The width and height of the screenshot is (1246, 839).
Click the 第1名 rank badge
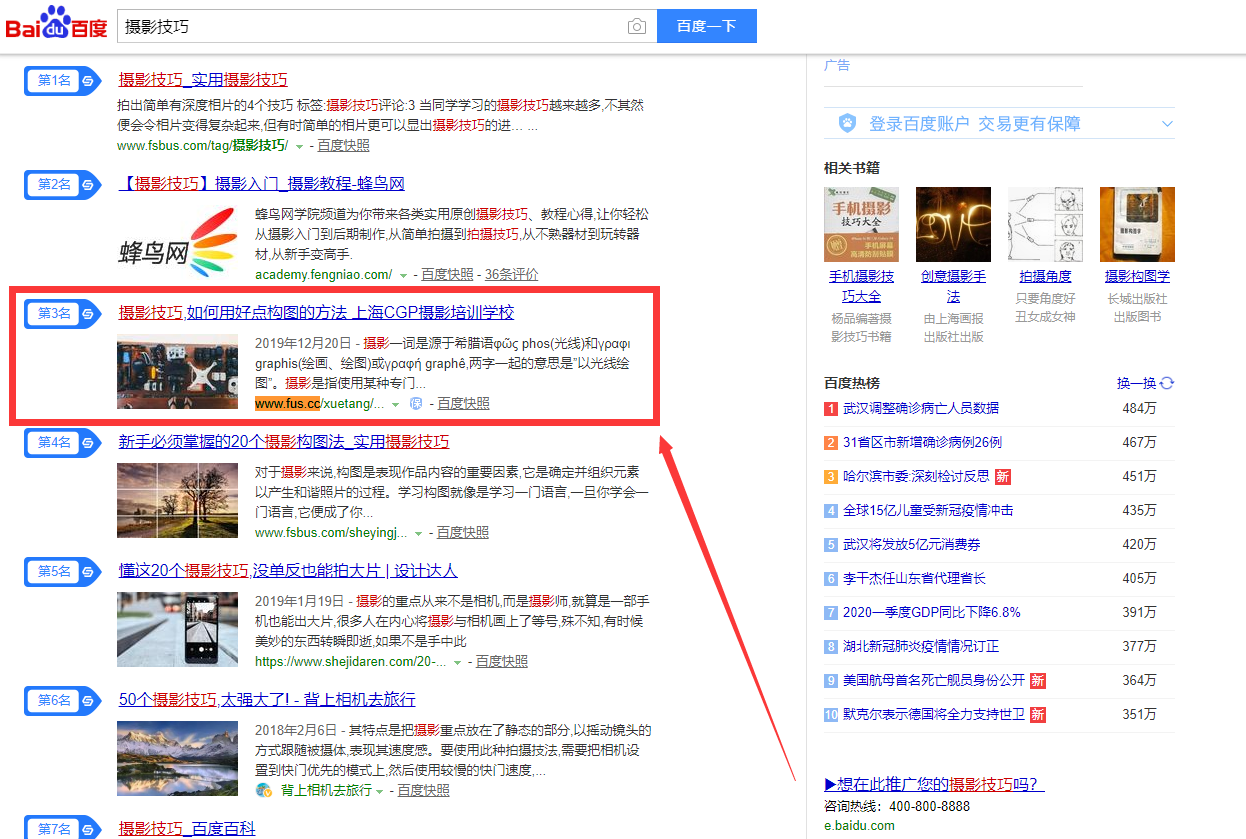[x=63, y=81]
